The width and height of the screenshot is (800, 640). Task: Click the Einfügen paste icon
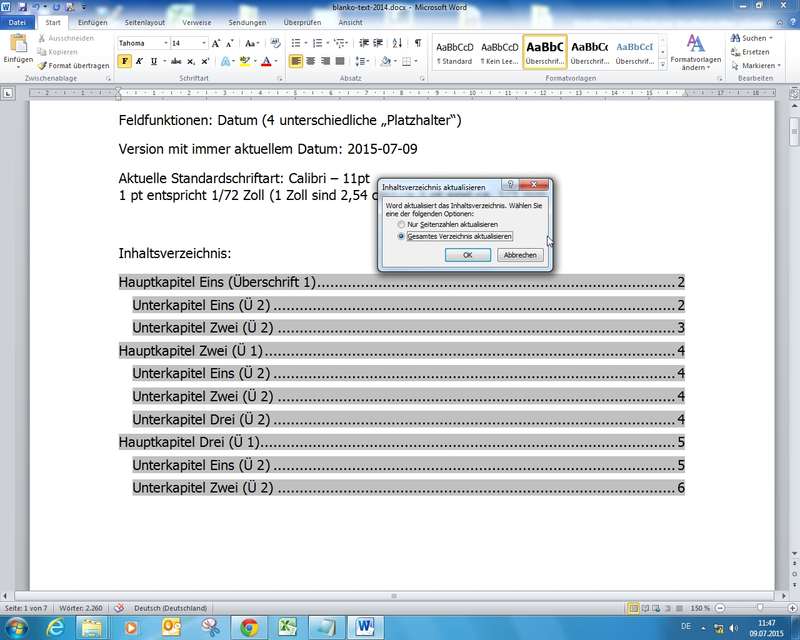tap(18, 44)
